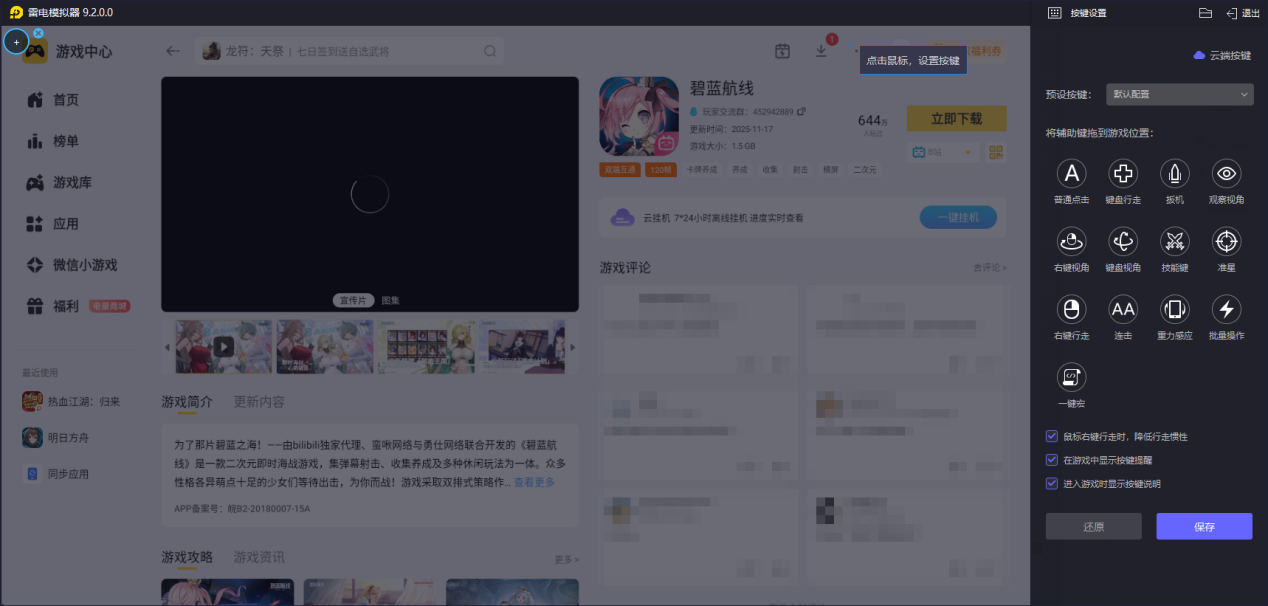
Task: Click the 卡牌养成 tag
Action: [x=701, y=170]
